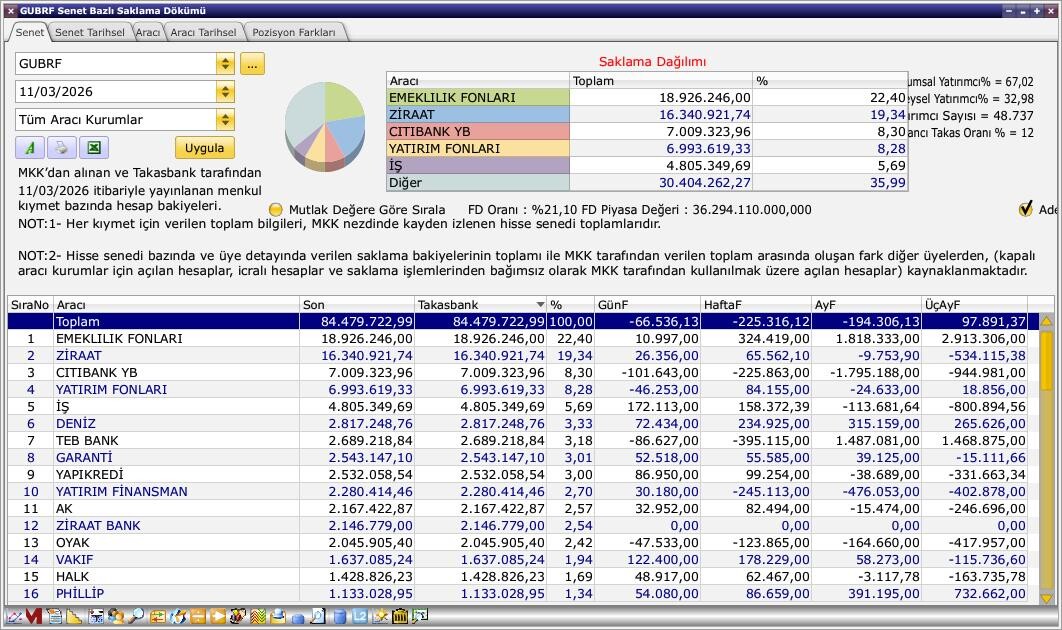The width and height of the screenshot is (1062, 630).
Task: Click the green 'A' font icon
Action: [30, 148]
